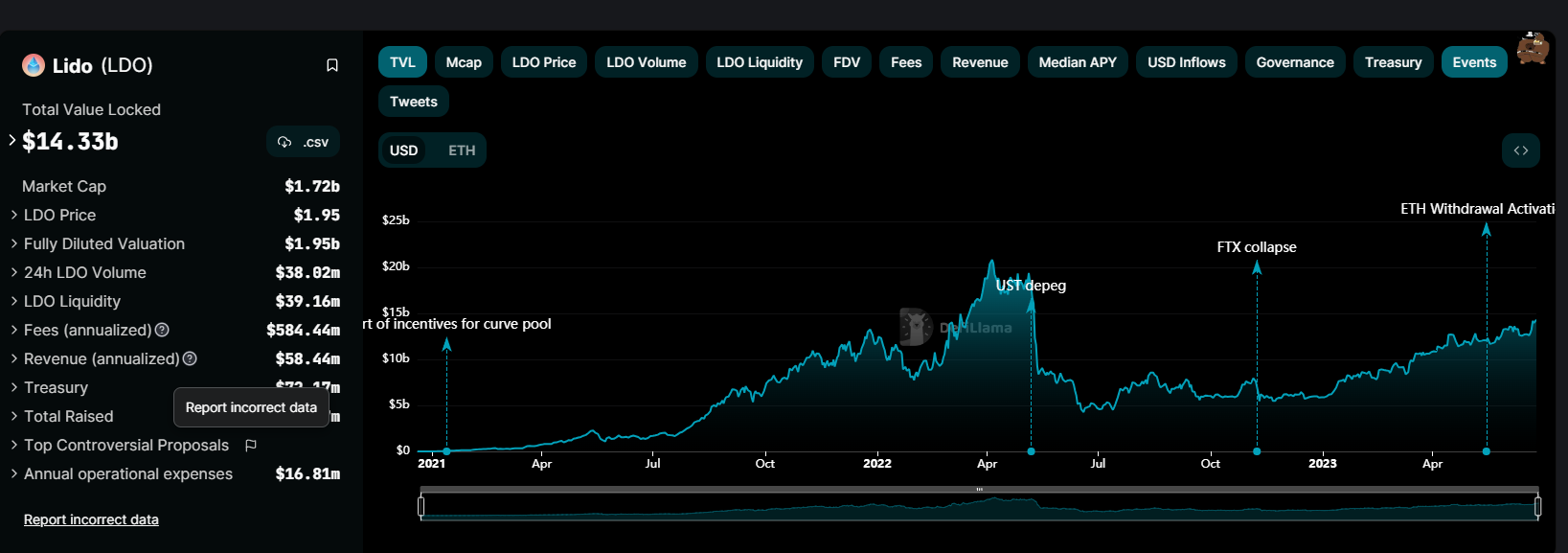Show USD Inflows on the chart

(1187, 62)
